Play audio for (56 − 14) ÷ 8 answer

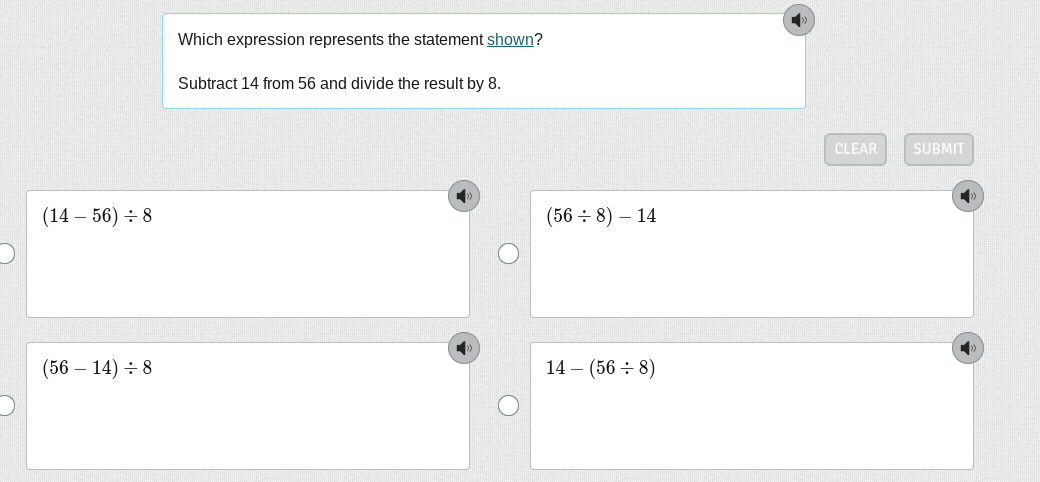click(x=464, y=348)
